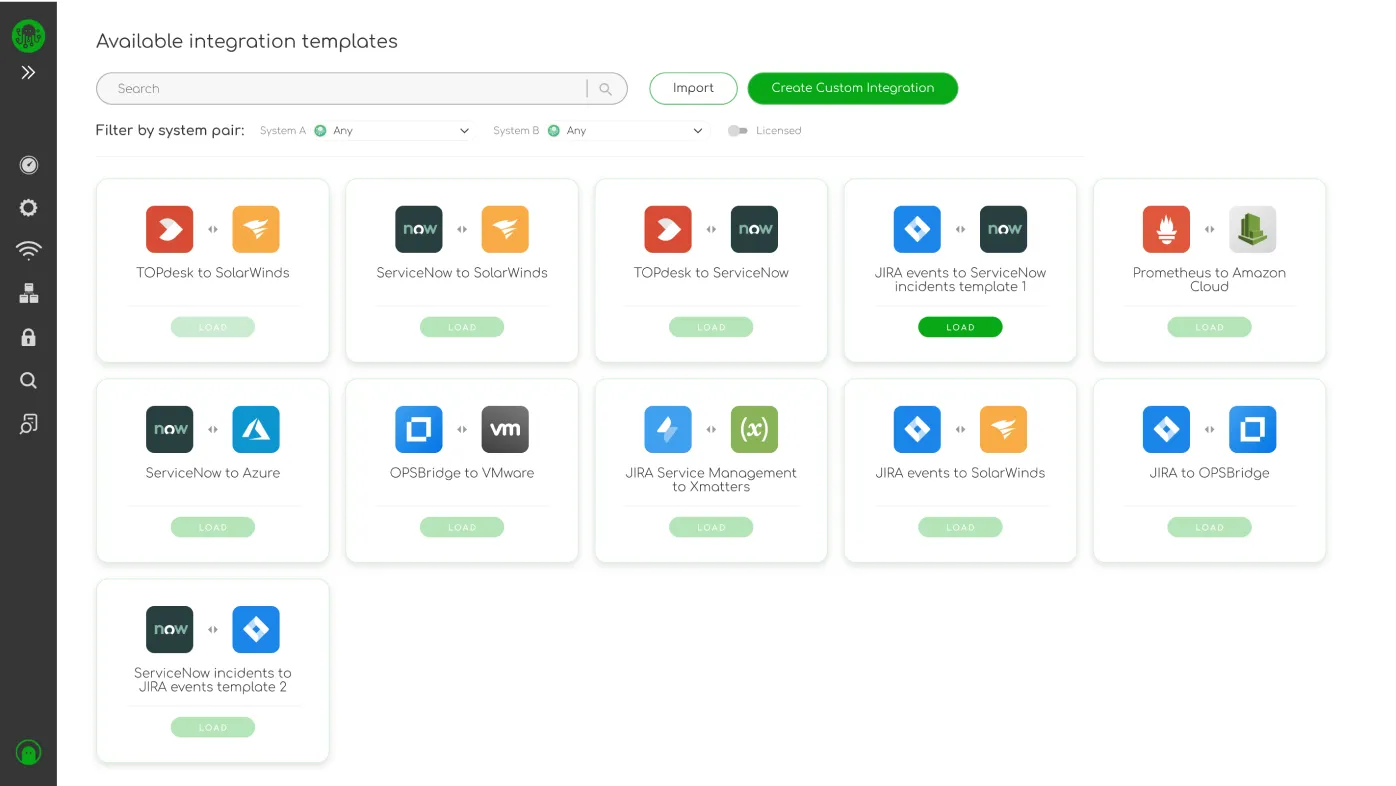Click the 'TOPdesk to ServiceNow' card title

point(711,273)
